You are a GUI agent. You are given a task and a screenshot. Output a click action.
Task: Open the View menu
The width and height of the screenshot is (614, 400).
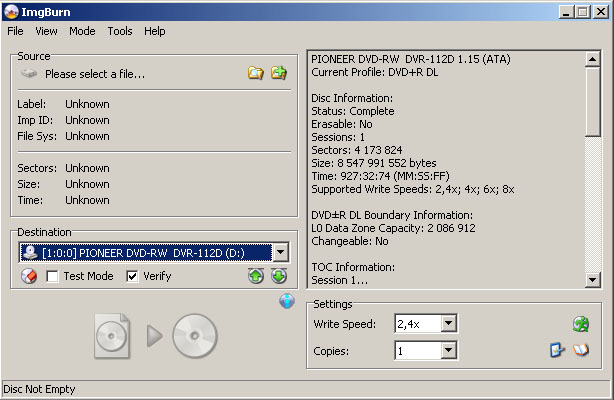[x=47, y=31]
